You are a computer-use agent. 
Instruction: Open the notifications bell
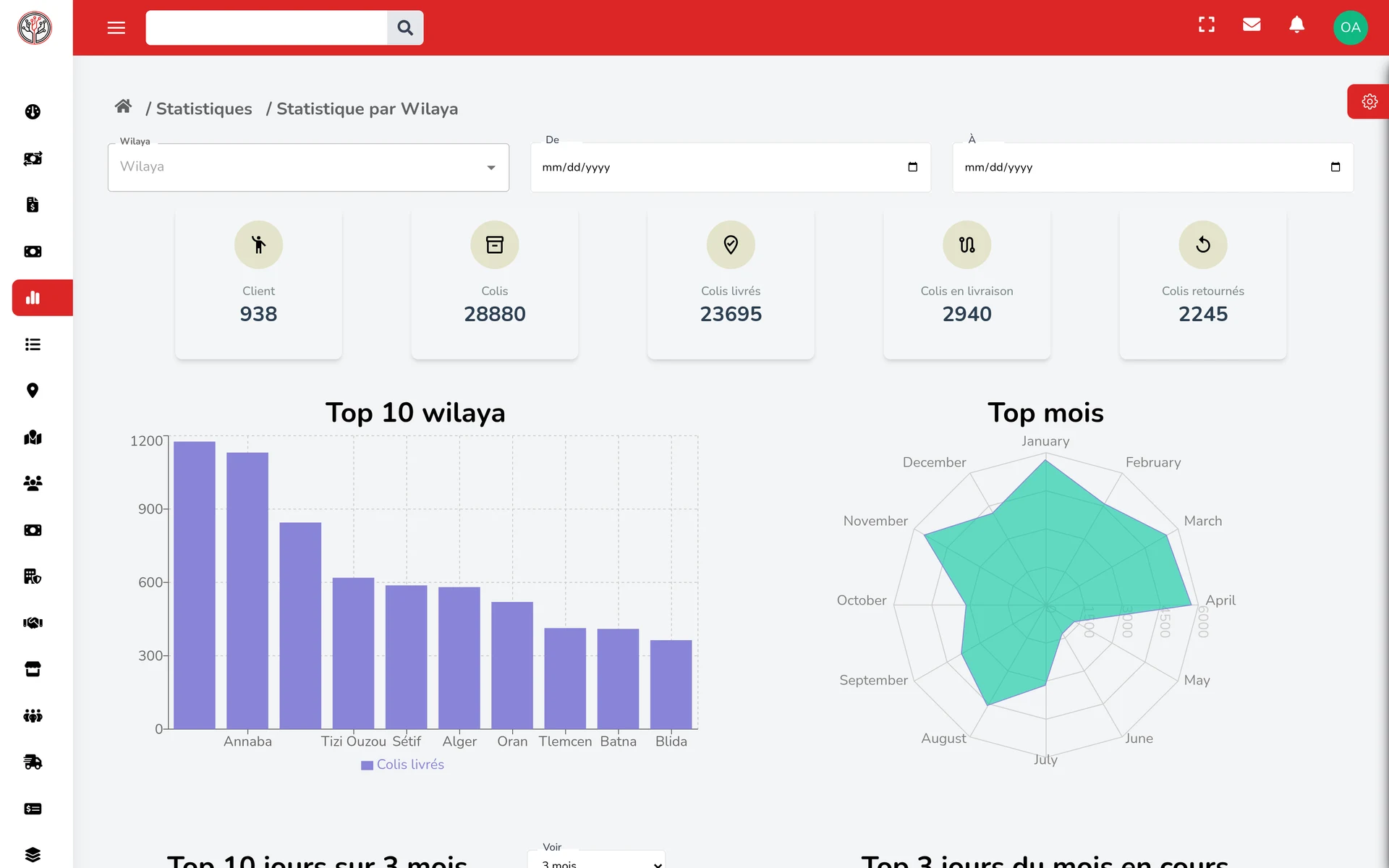1296,25
